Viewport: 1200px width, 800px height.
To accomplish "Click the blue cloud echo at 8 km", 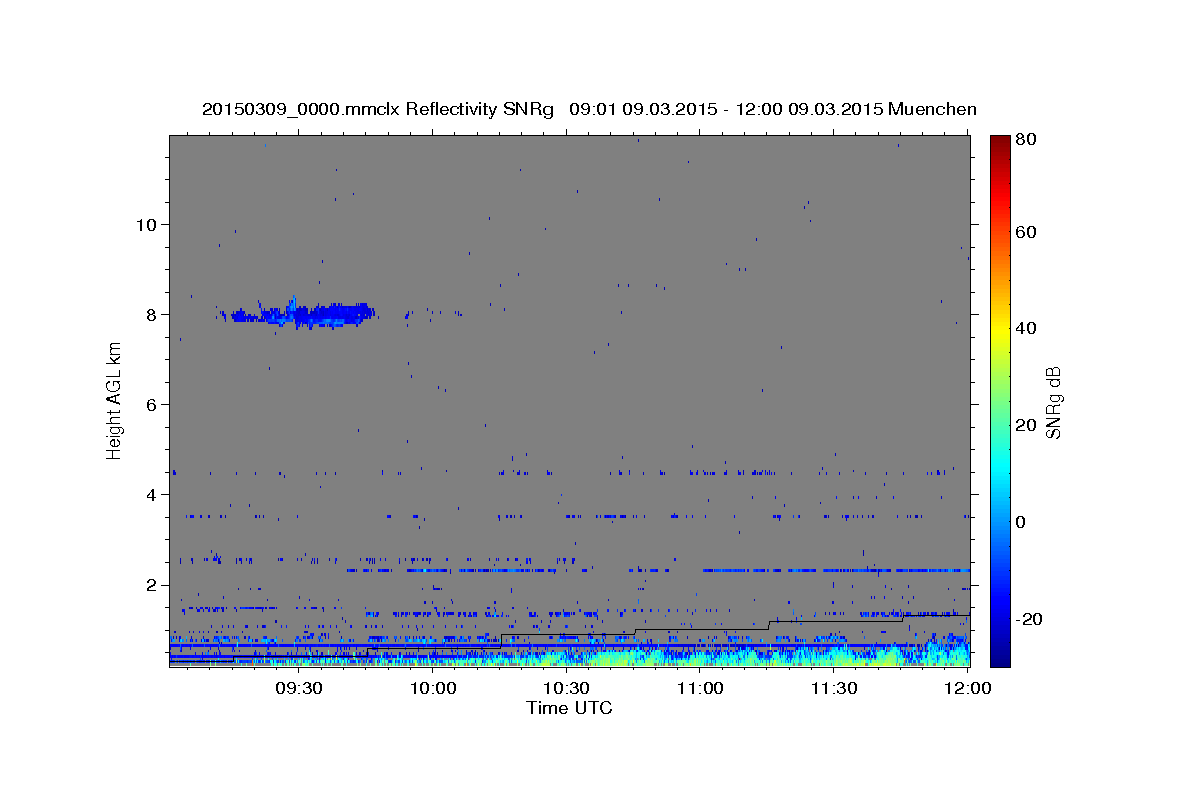I will (x=303, y=315).
